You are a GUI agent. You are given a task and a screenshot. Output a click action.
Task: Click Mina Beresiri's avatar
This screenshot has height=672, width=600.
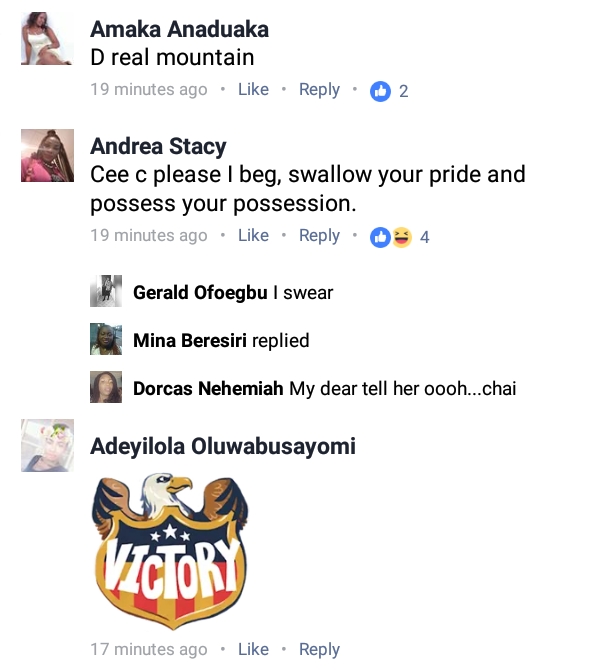coord(106,340)
